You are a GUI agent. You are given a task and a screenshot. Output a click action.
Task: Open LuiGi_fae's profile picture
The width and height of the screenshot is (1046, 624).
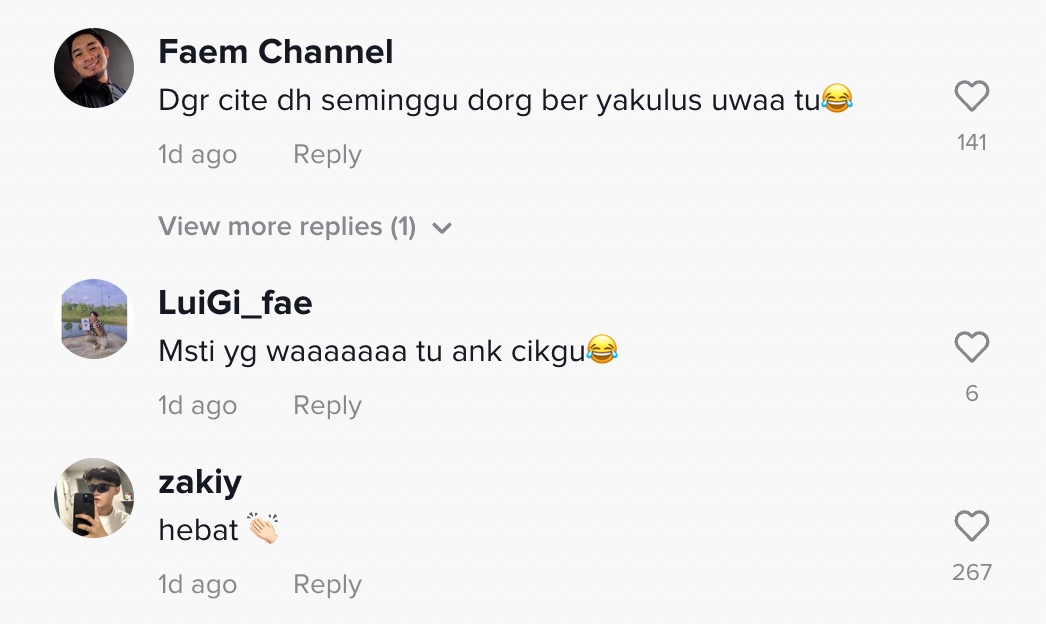(94, 319)
